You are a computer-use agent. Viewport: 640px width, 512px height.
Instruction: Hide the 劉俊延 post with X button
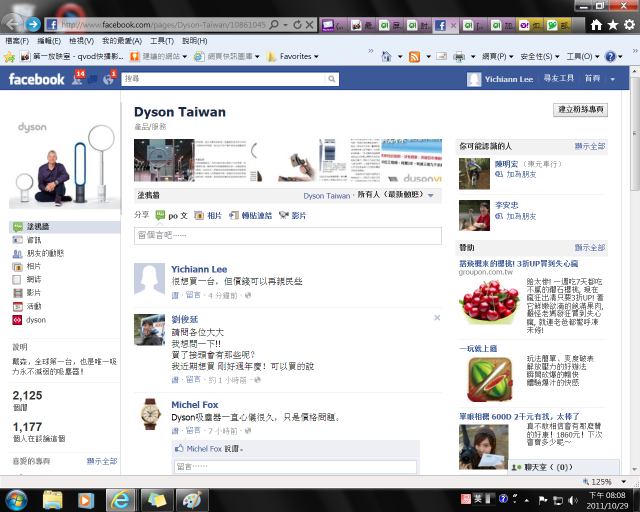pyautogui.click(x=437, y=318)
